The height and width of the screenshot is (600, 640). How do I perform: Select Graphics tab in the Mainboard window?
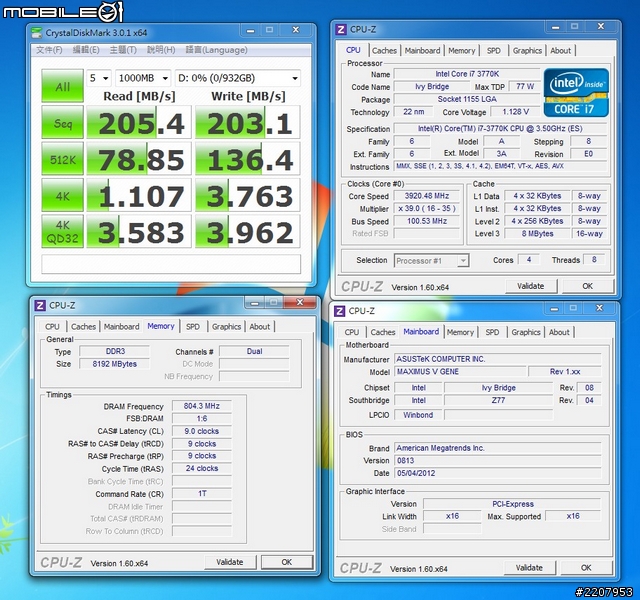(x=526, y=332)
